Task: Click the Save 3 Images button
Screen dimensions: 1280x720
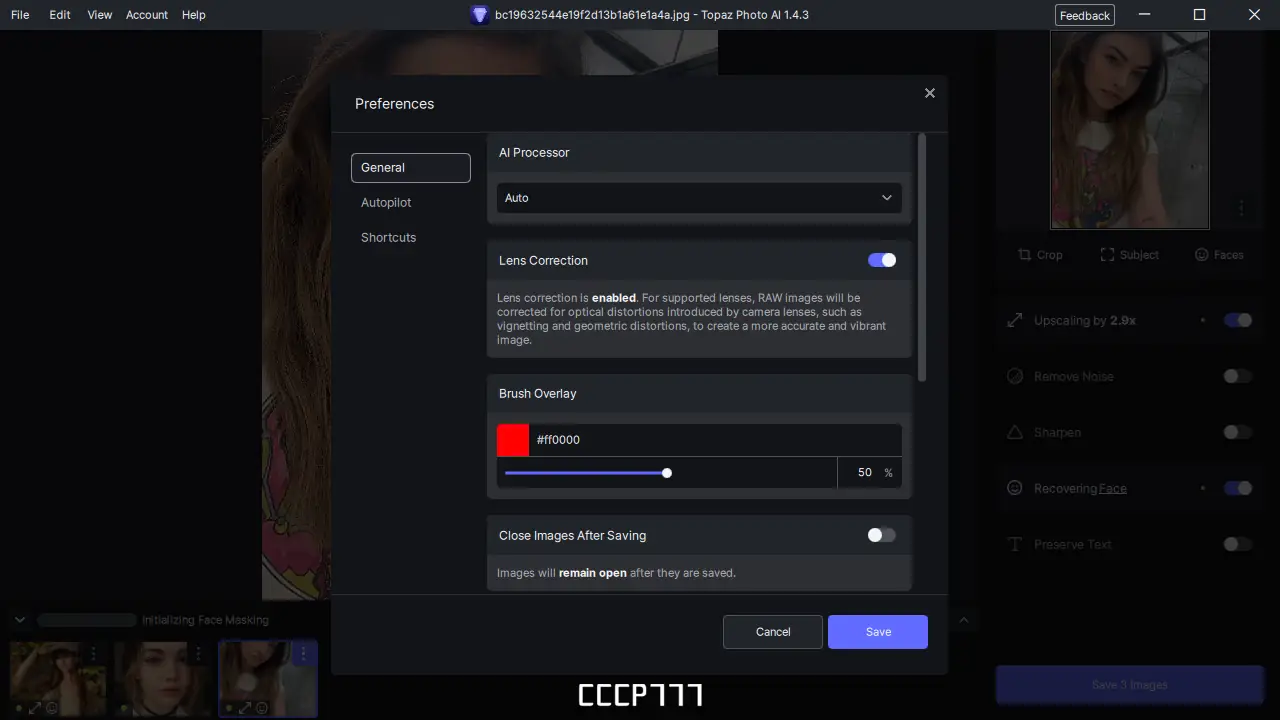Action: 1130,685
